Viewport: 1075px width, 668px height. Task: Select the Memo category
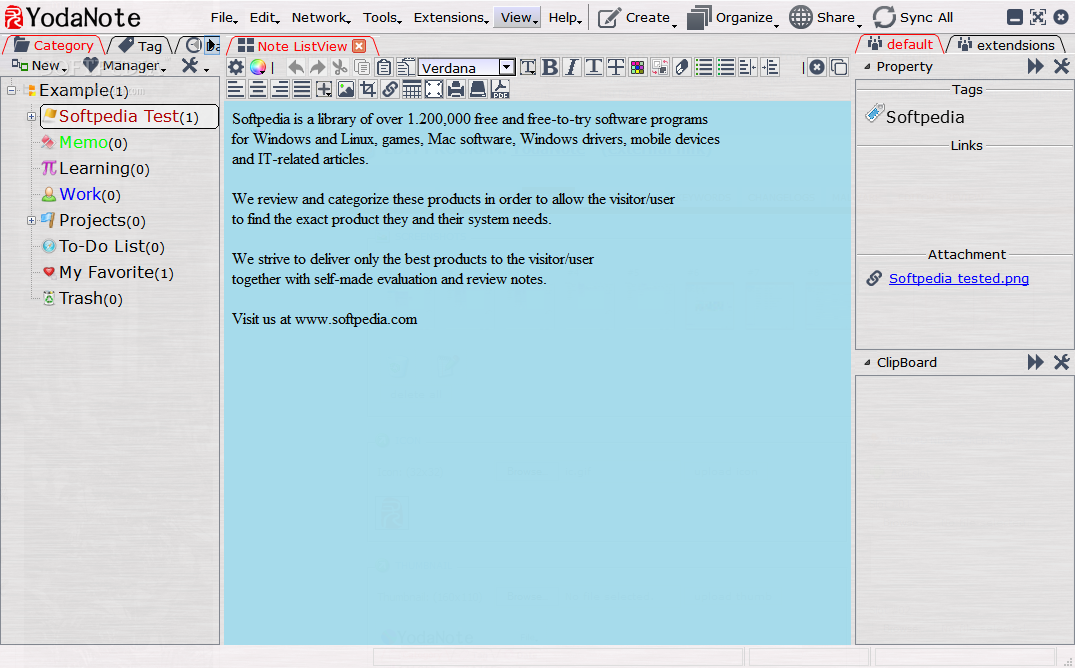click(84, 142)
